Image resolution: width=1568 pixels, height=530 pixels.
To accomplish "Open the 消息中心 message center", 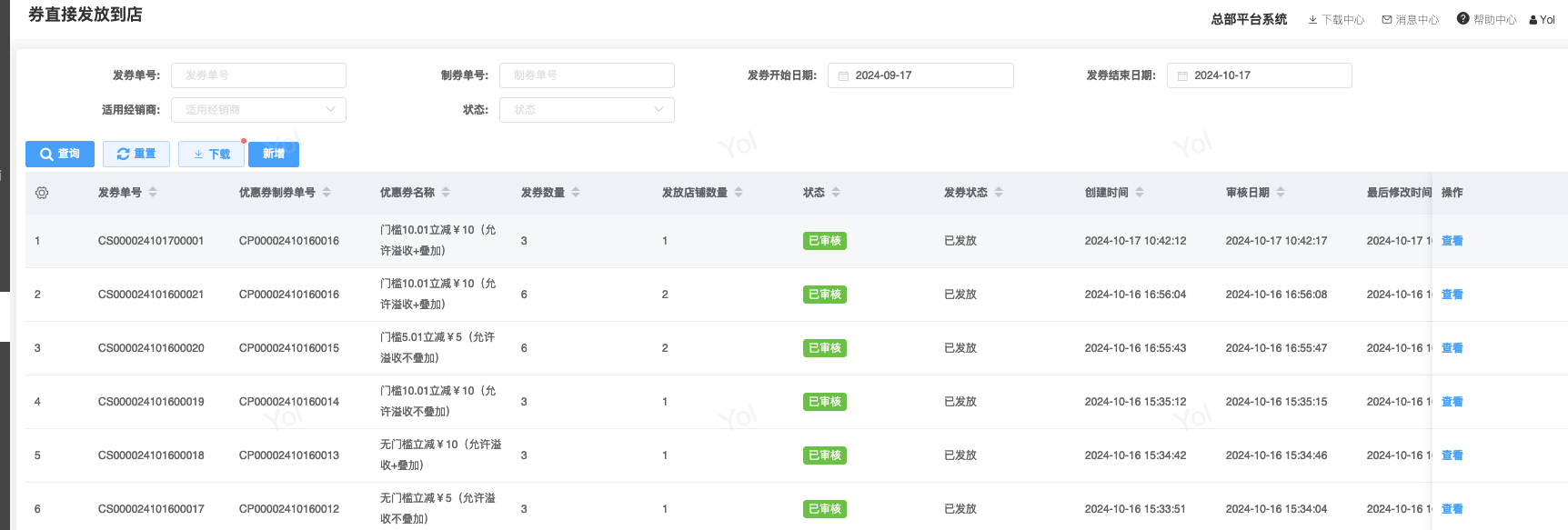I will coord(1410,20).
